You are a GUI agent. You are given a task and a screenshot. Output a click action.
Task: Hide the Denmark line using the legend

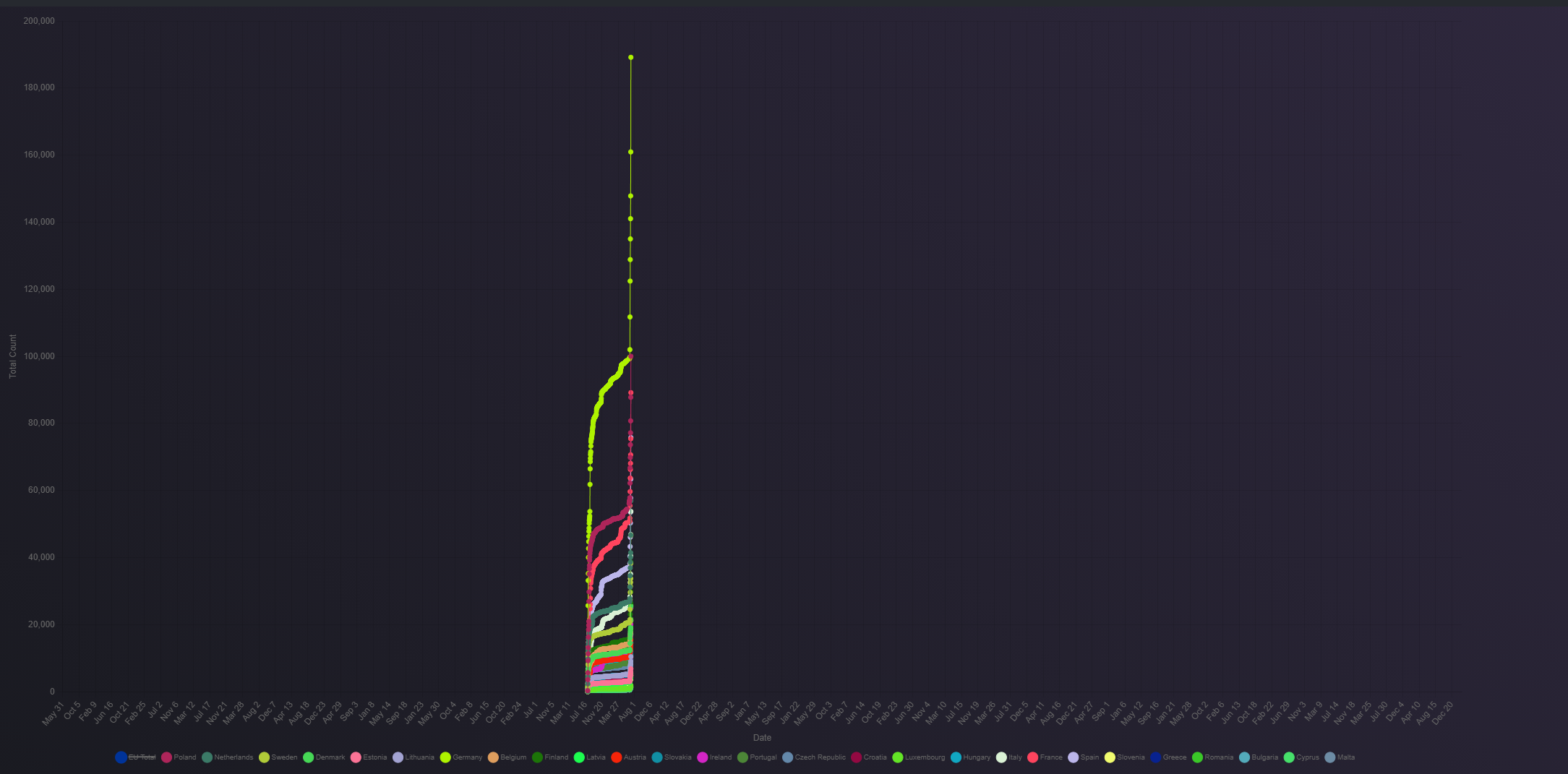324,757
